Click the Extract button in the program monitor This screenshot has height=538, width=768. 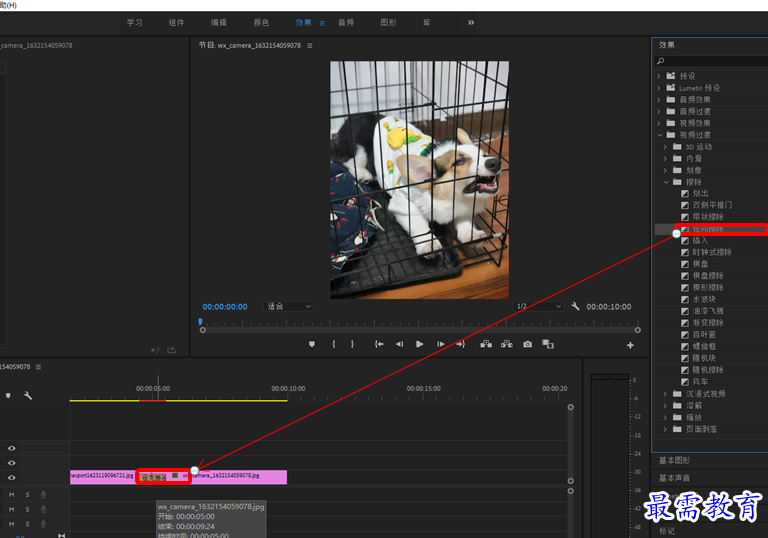[x=506, y=344]
